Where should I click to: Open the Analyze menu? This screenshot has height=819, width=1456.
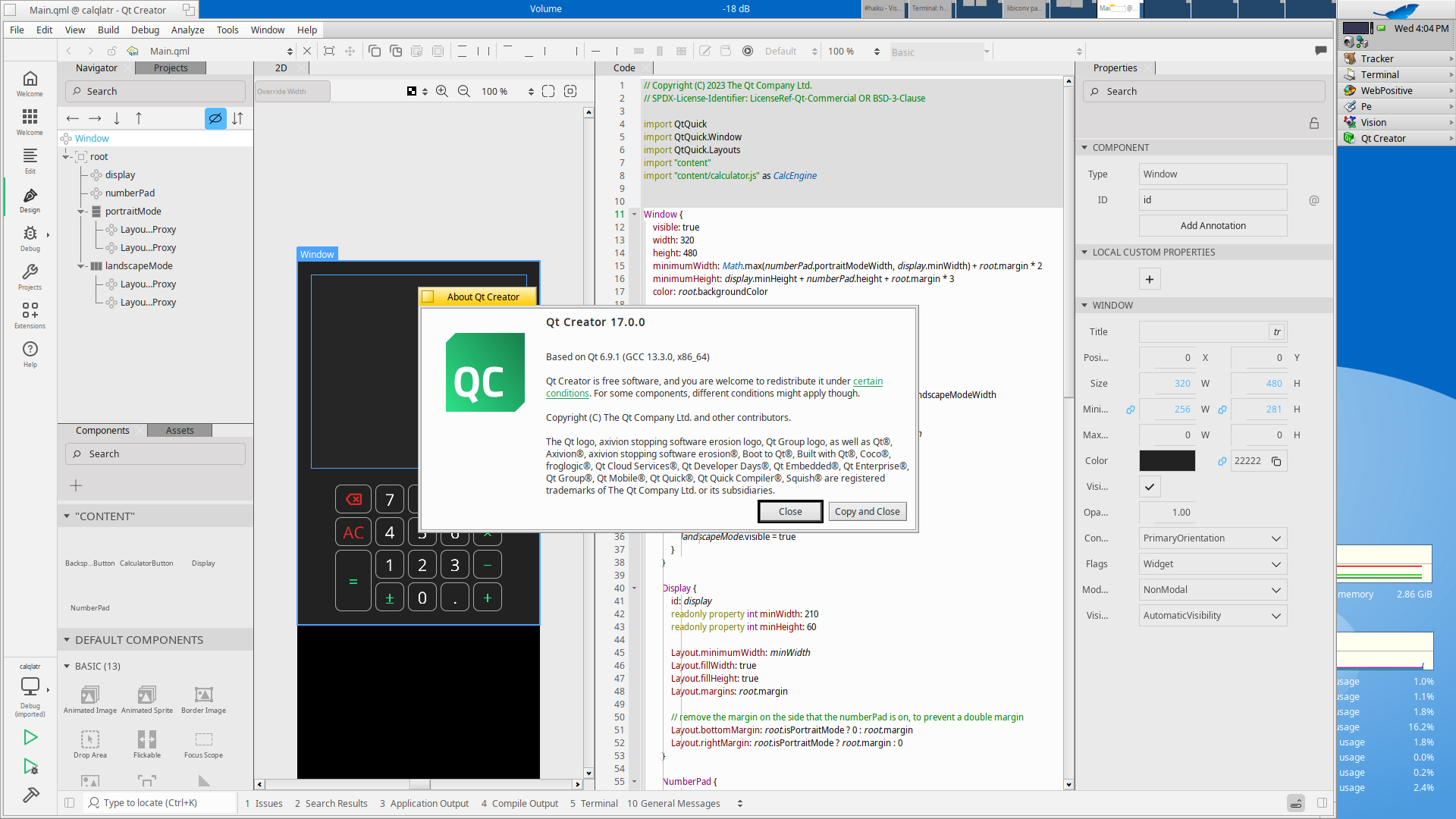point(187,30)
